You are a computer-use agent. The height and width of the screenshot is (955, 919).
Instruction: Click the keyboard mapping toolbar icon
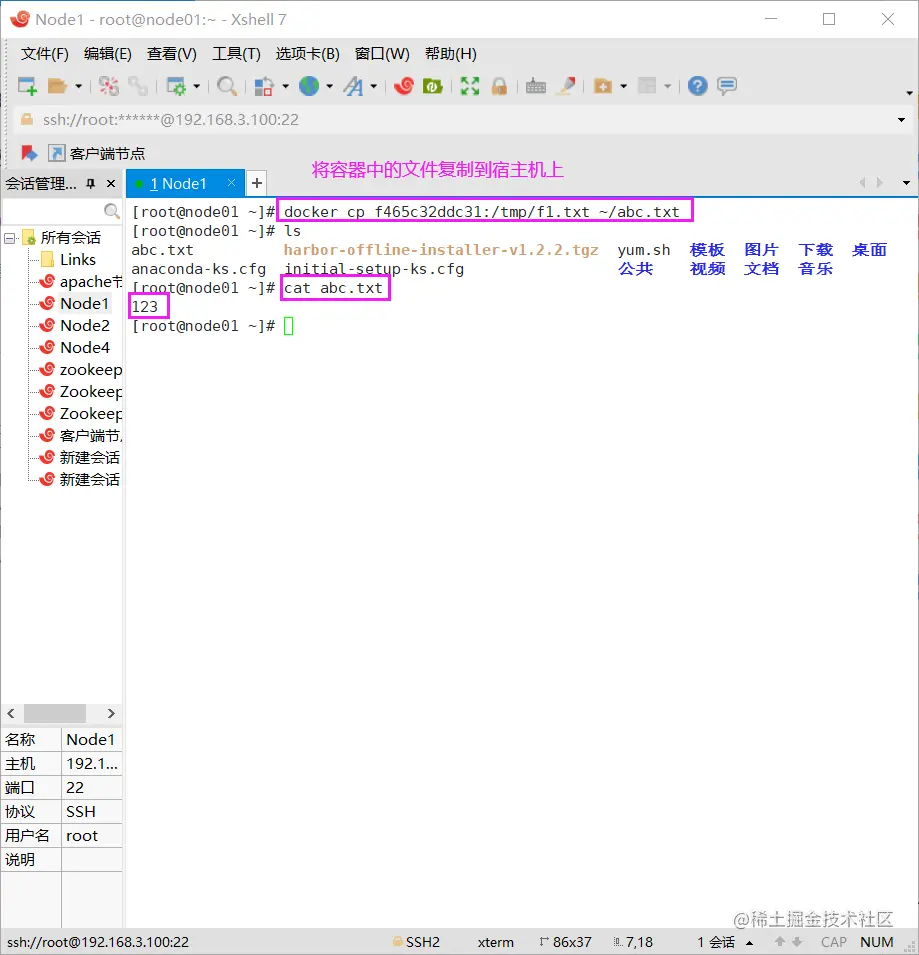click(x=536, y=86)
